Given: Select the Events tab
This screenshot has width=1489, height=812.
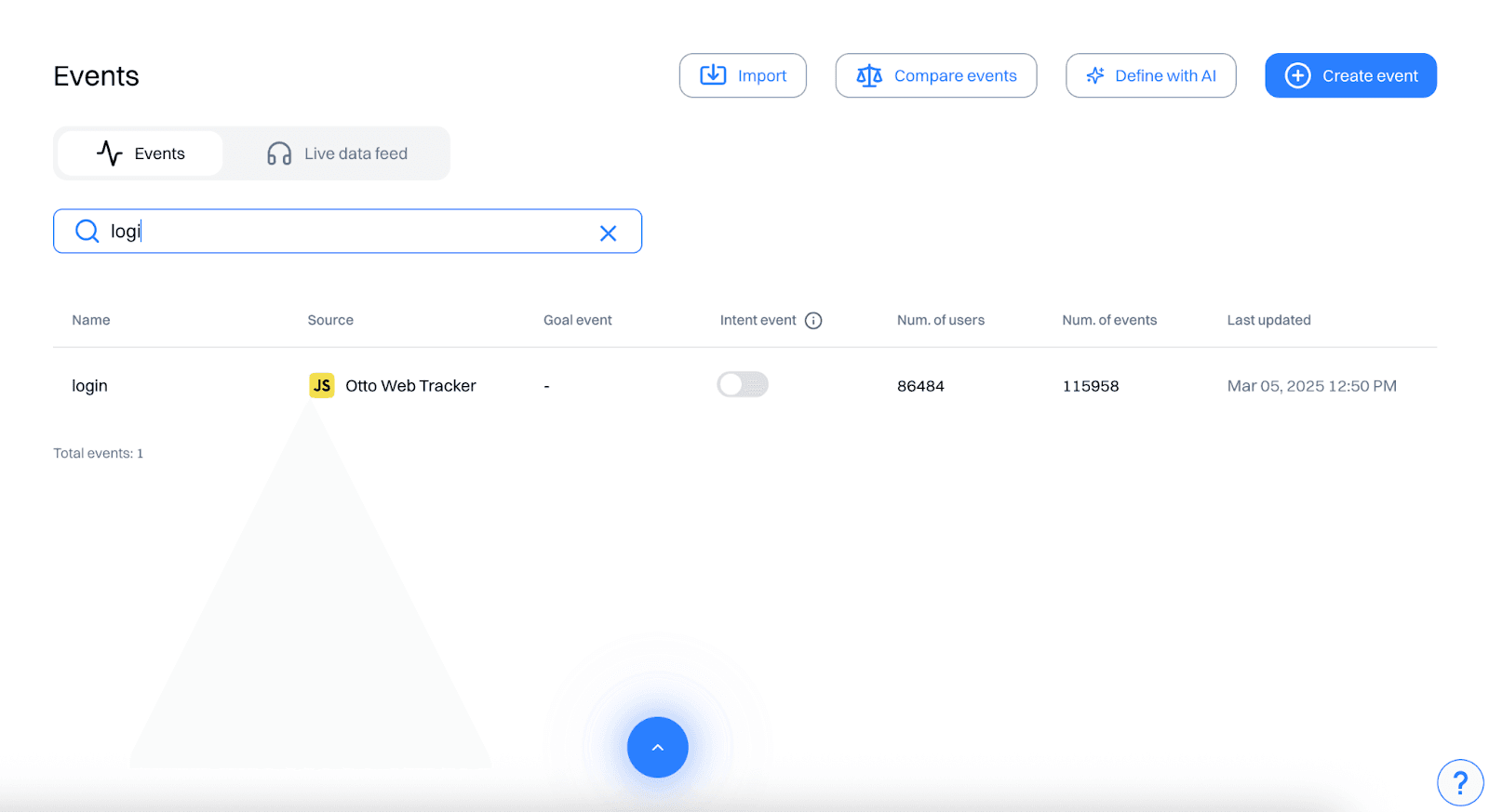Looking at the screenshot, I should [x=141, y=153].
